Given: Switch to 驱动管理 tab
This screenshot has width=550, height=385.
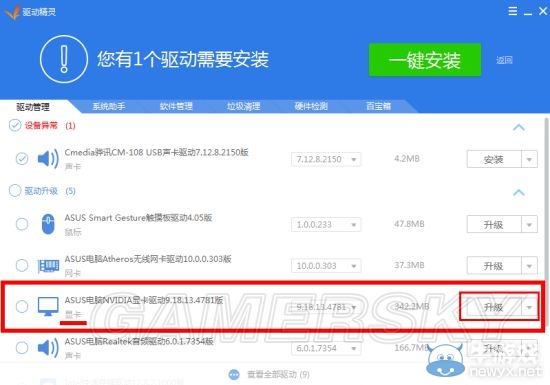Looking at the screenshot, I should tap(33, 107).
